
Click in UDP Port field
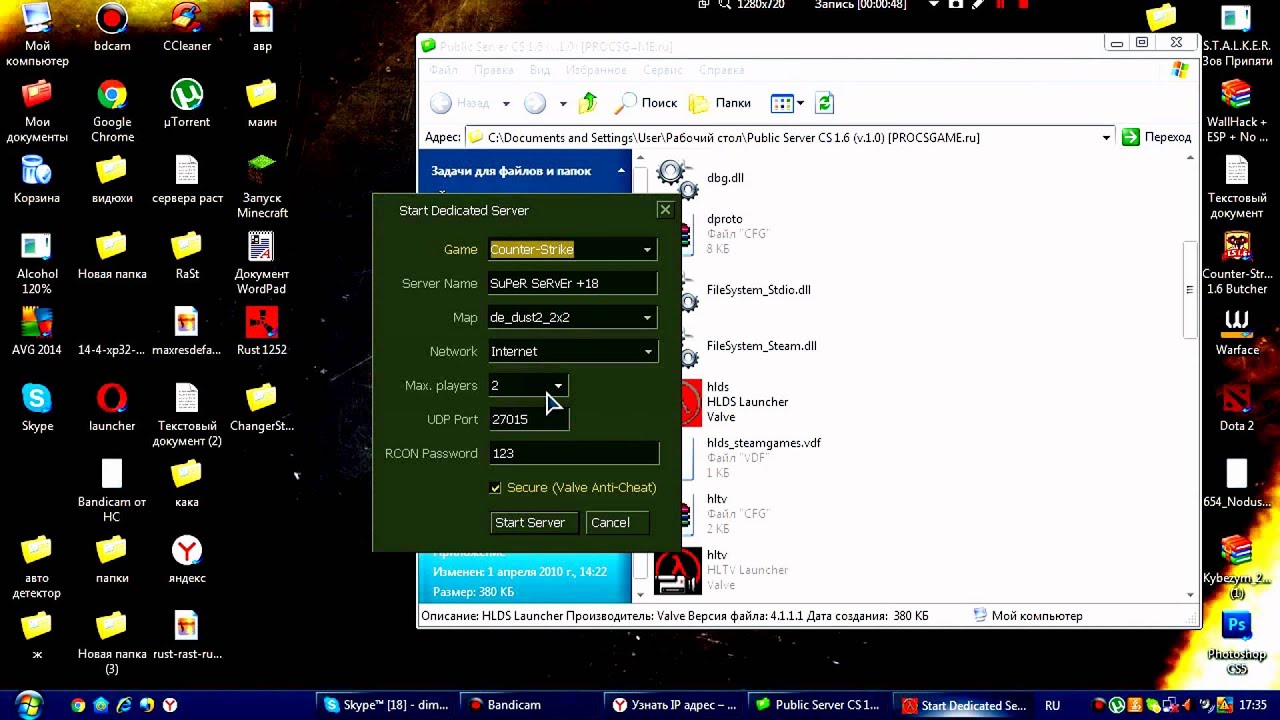pyautogui.click(x=528, y=420)
